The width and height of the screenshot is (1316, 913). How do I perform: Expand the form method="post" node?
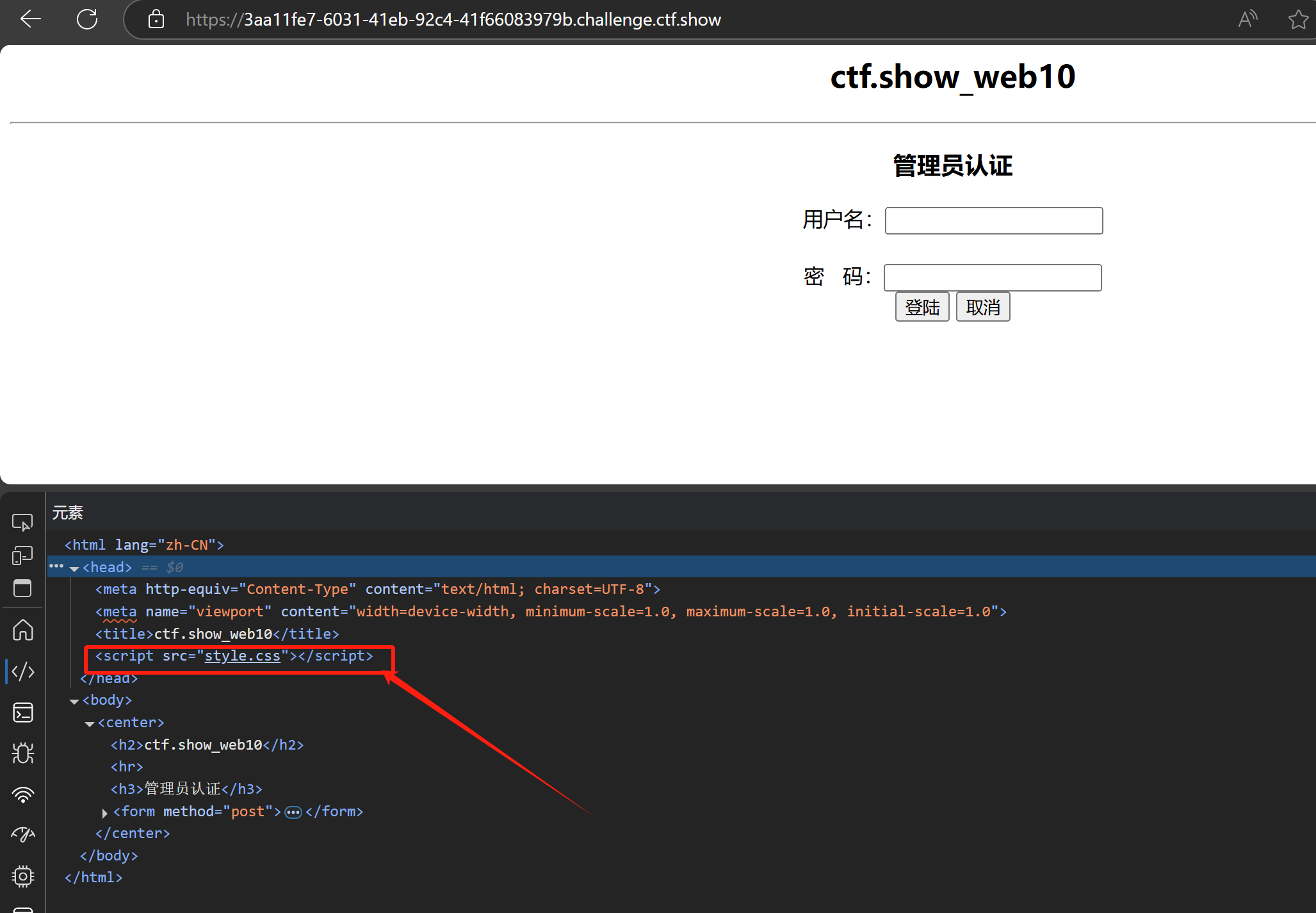(104, 812)
